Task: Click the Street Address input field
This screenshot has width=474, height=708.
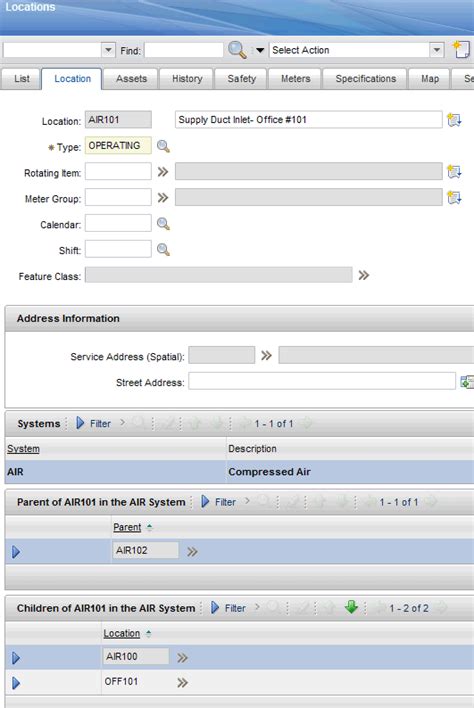Action: (x=322, y=381)
